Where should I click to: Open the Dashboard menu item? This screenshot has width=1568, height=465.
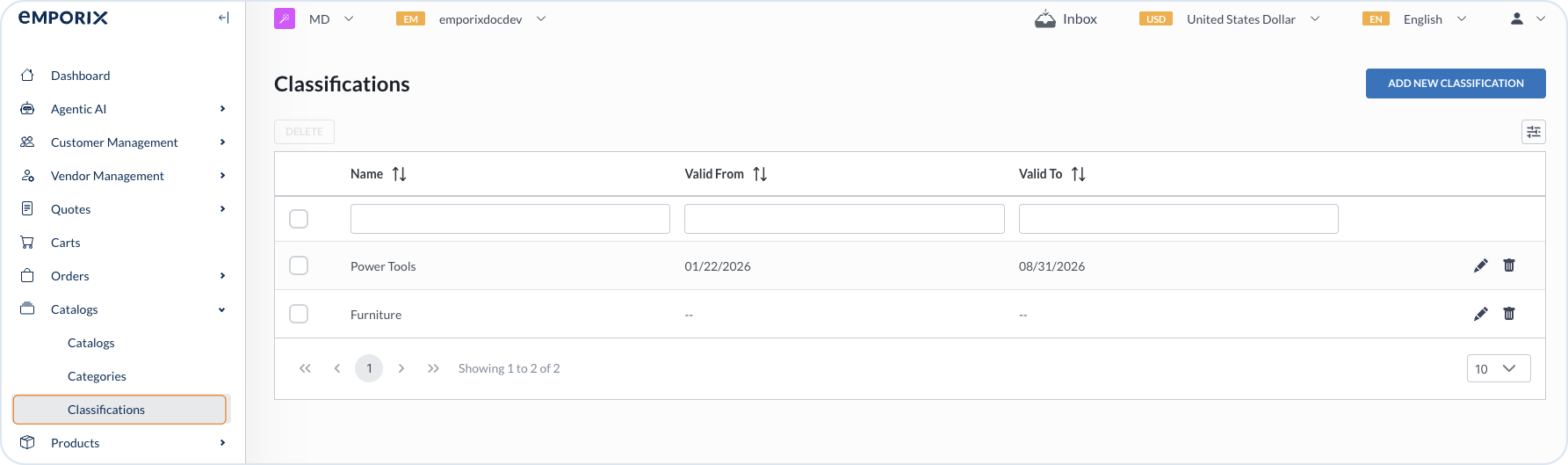[x=80, y=76]
